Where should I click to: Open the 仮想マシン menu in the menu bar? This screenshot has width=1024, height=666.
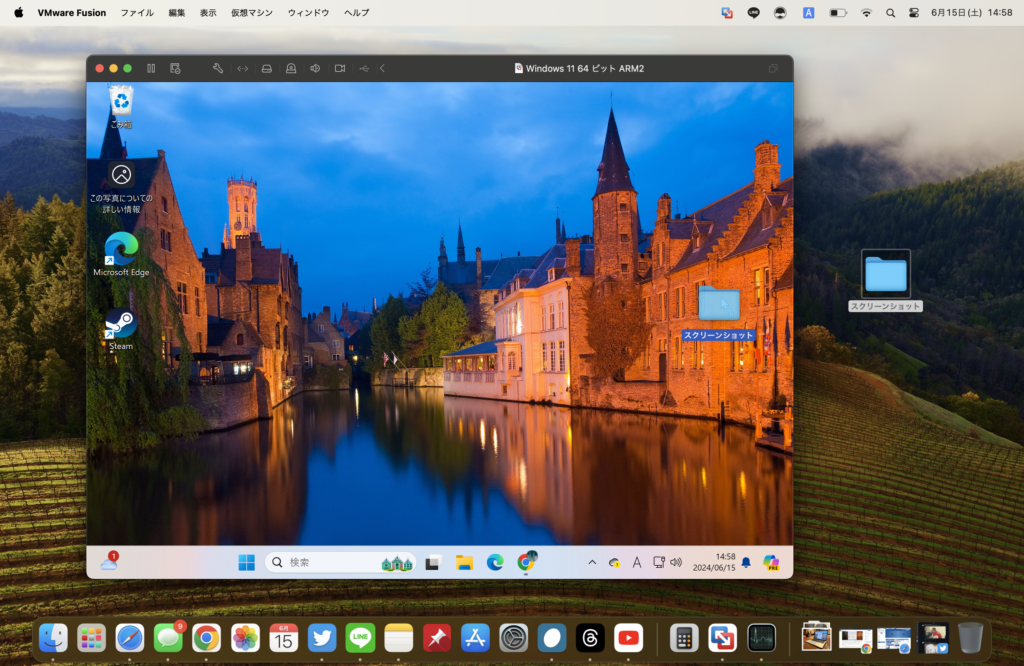pos(251,13)
